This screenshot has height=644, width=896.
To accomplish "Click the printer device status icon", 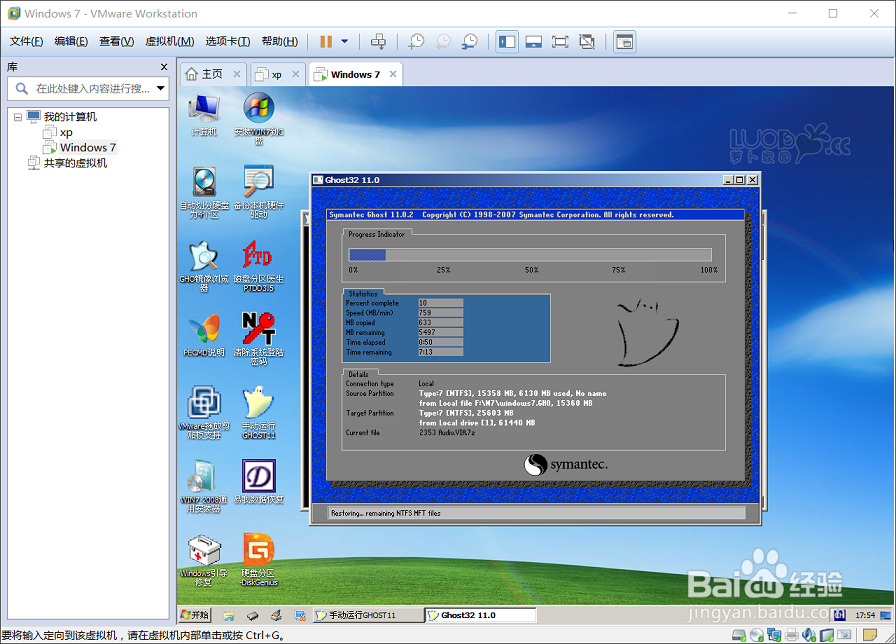I will [792, 635].
